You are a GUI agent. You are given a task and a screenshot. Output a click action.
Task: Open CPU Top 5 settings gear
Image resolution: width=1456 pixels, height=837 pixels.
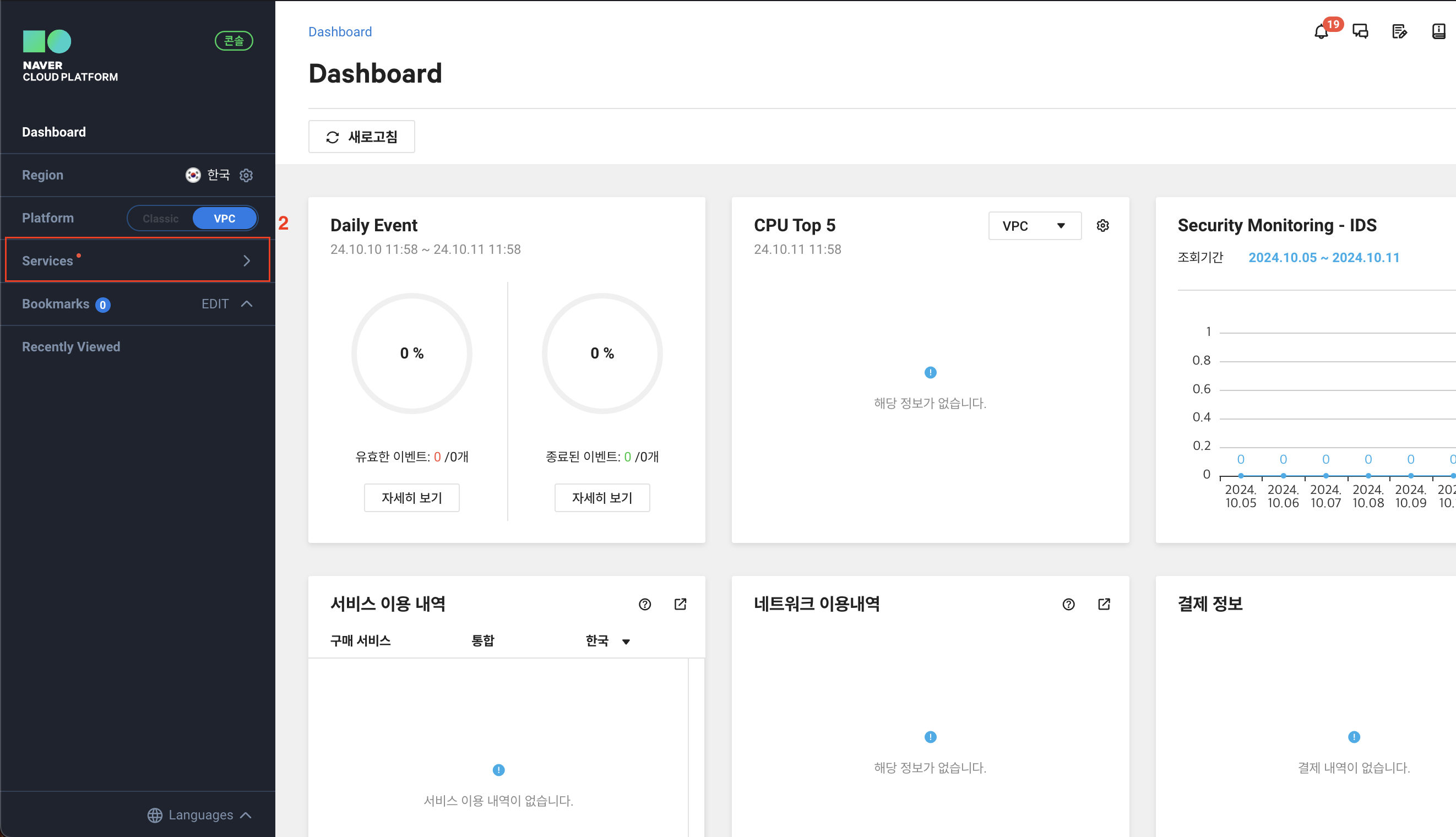[1102, 226]
